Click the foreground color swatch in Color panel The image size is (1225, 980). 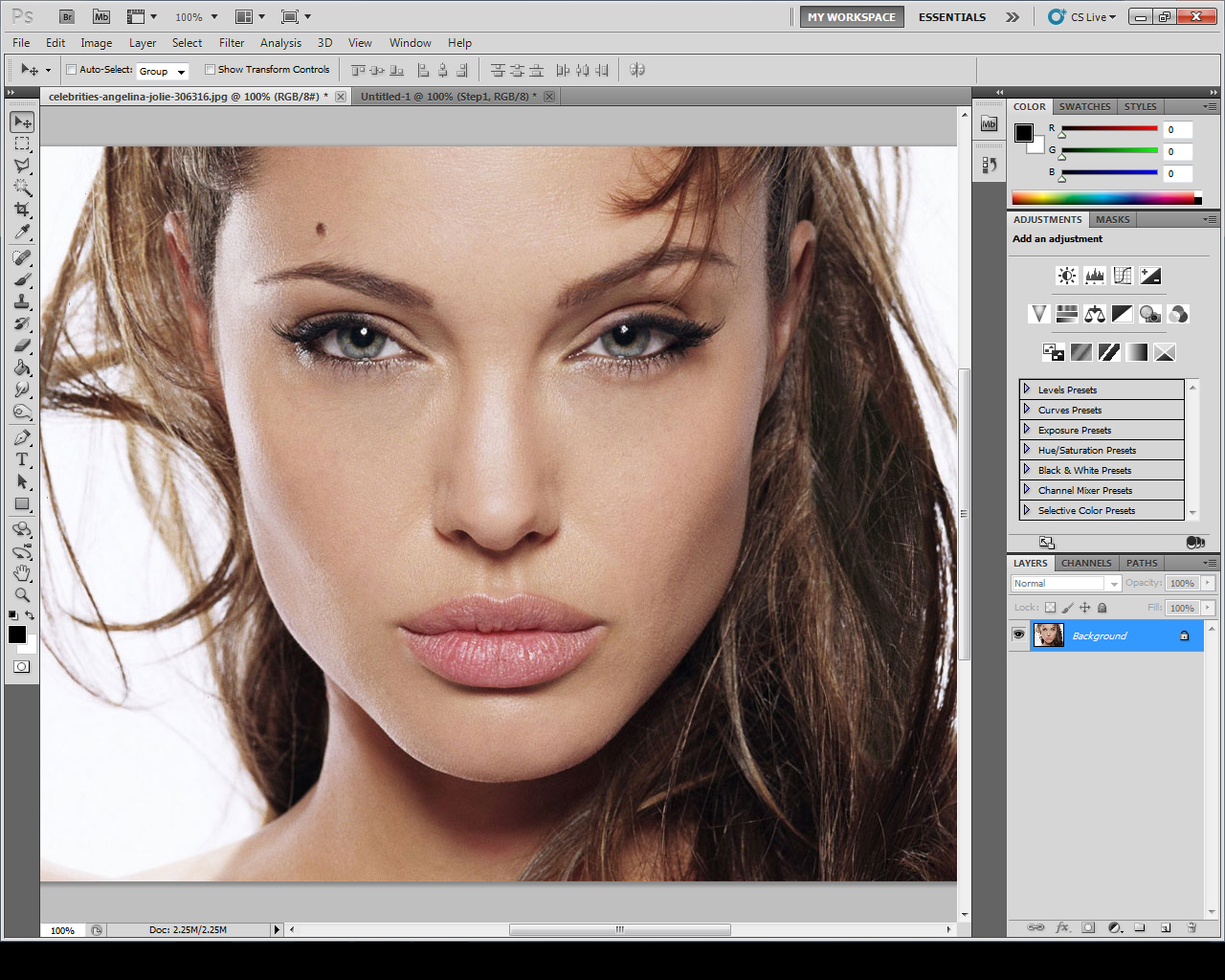tap(1024, 133)
